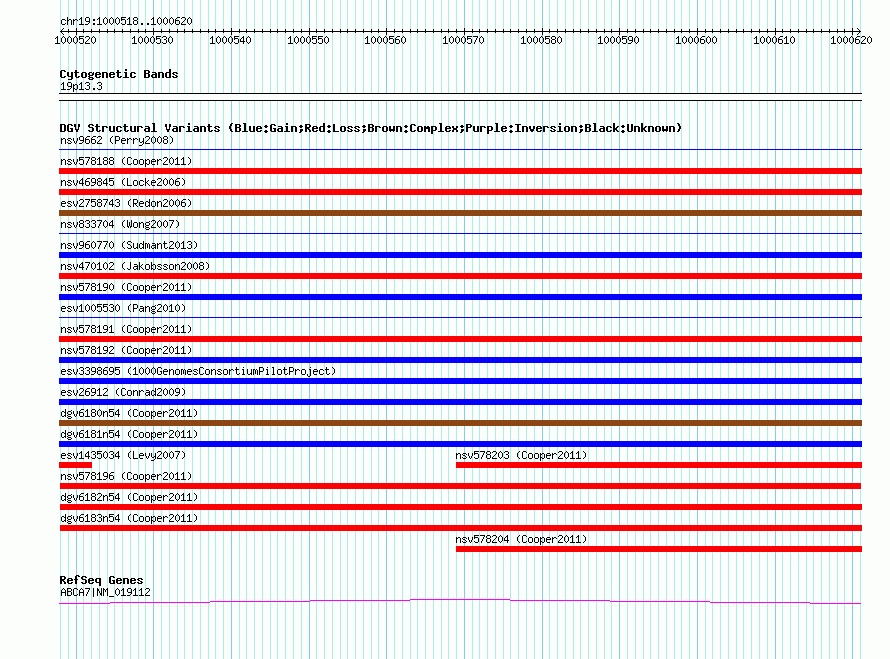Click the red loss bar of nsv578188
The image size is (890, 659).
point(460,171)
